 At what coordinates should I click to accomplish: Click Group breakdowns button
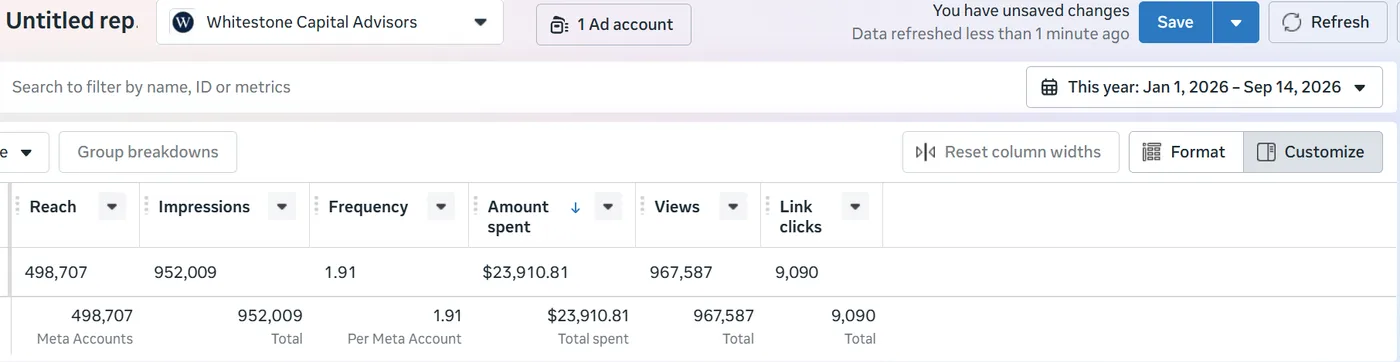pos(148,152)
